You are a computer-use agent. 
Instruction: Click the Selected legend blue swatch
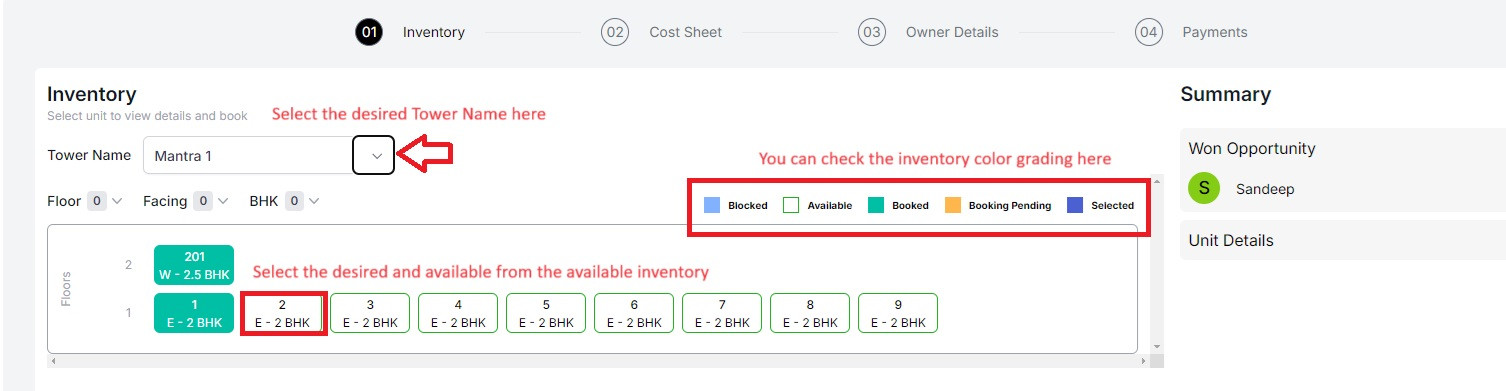point(1075,205)
